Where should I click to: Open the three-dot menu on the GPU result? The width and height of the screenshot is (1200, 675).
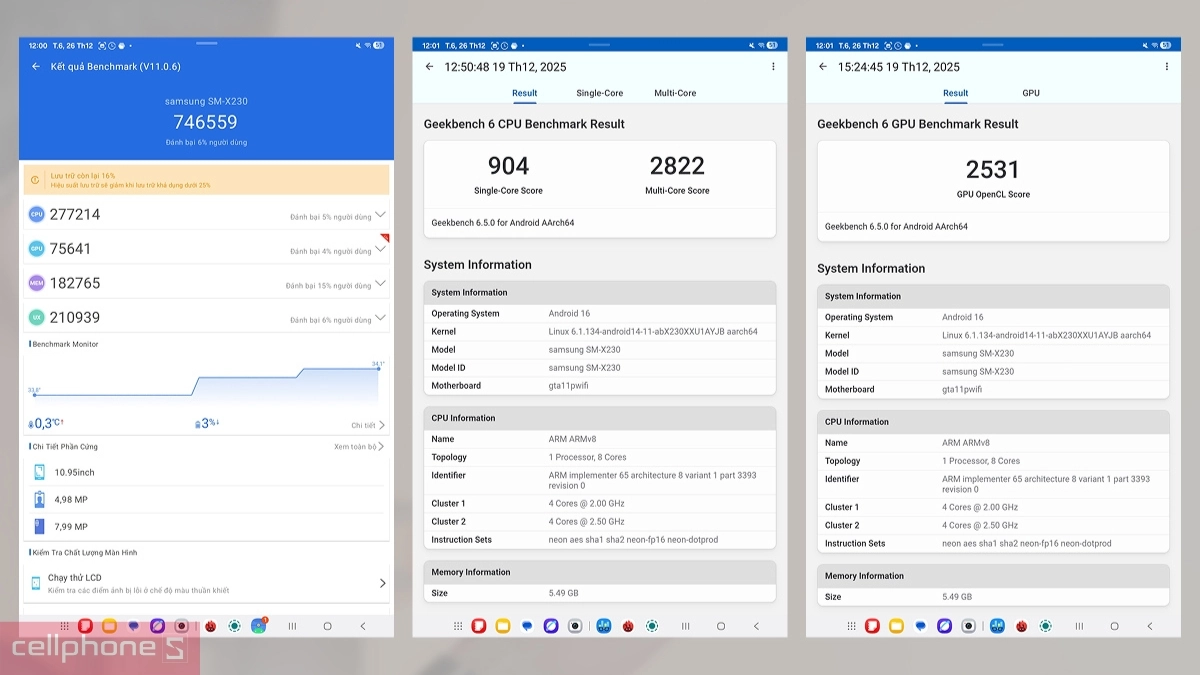1166,67
